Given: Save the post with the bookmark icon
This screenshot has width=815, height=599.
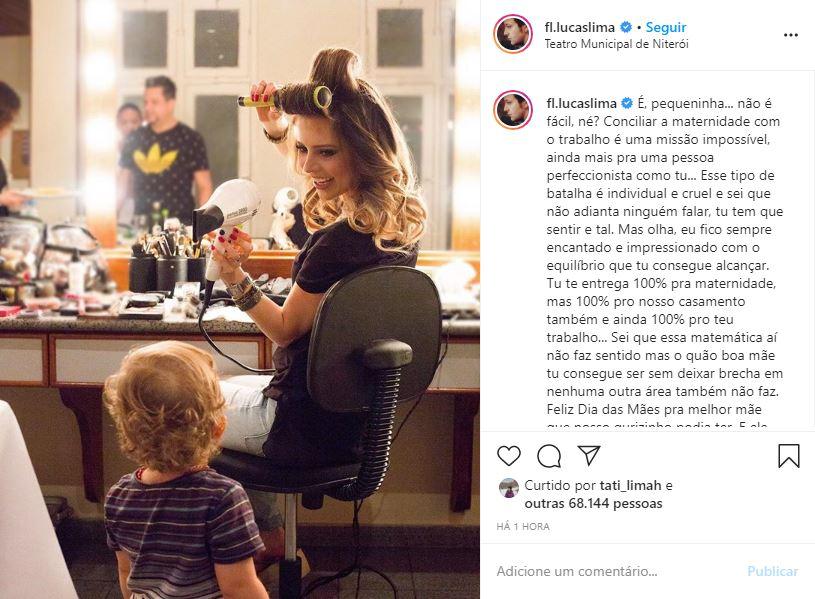Looking at the screenshot, I should [788, 455].
